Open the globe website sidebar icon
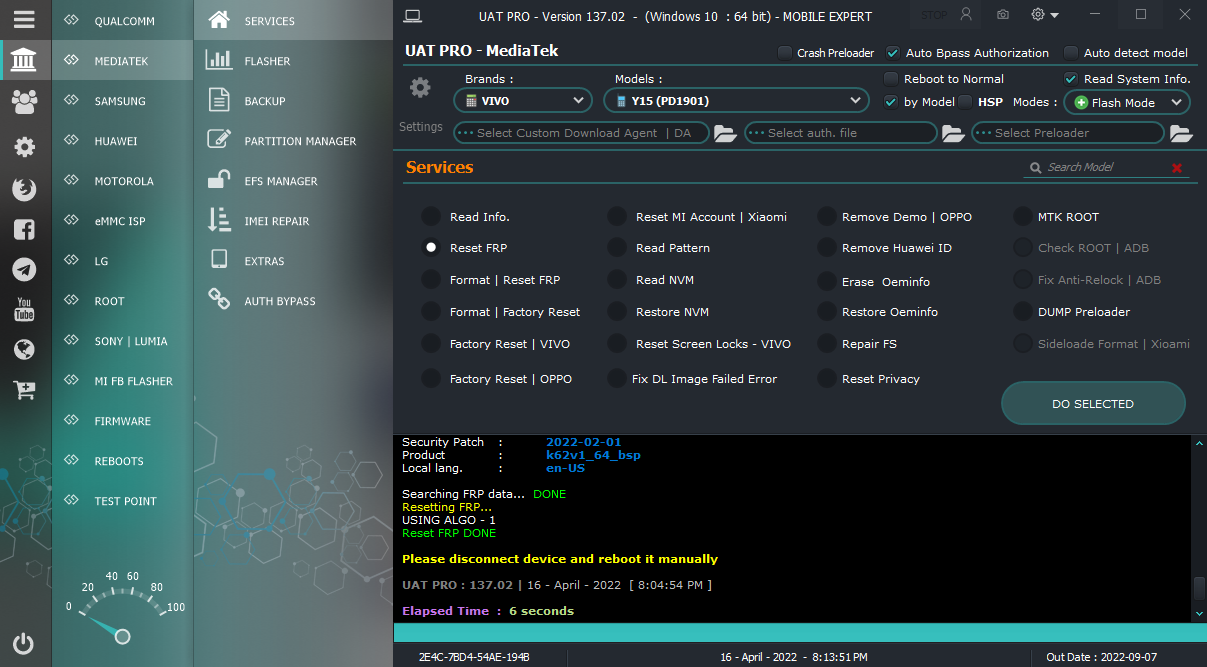The height and width of the screenshot is (667, 1207). (x=24, y=349)
